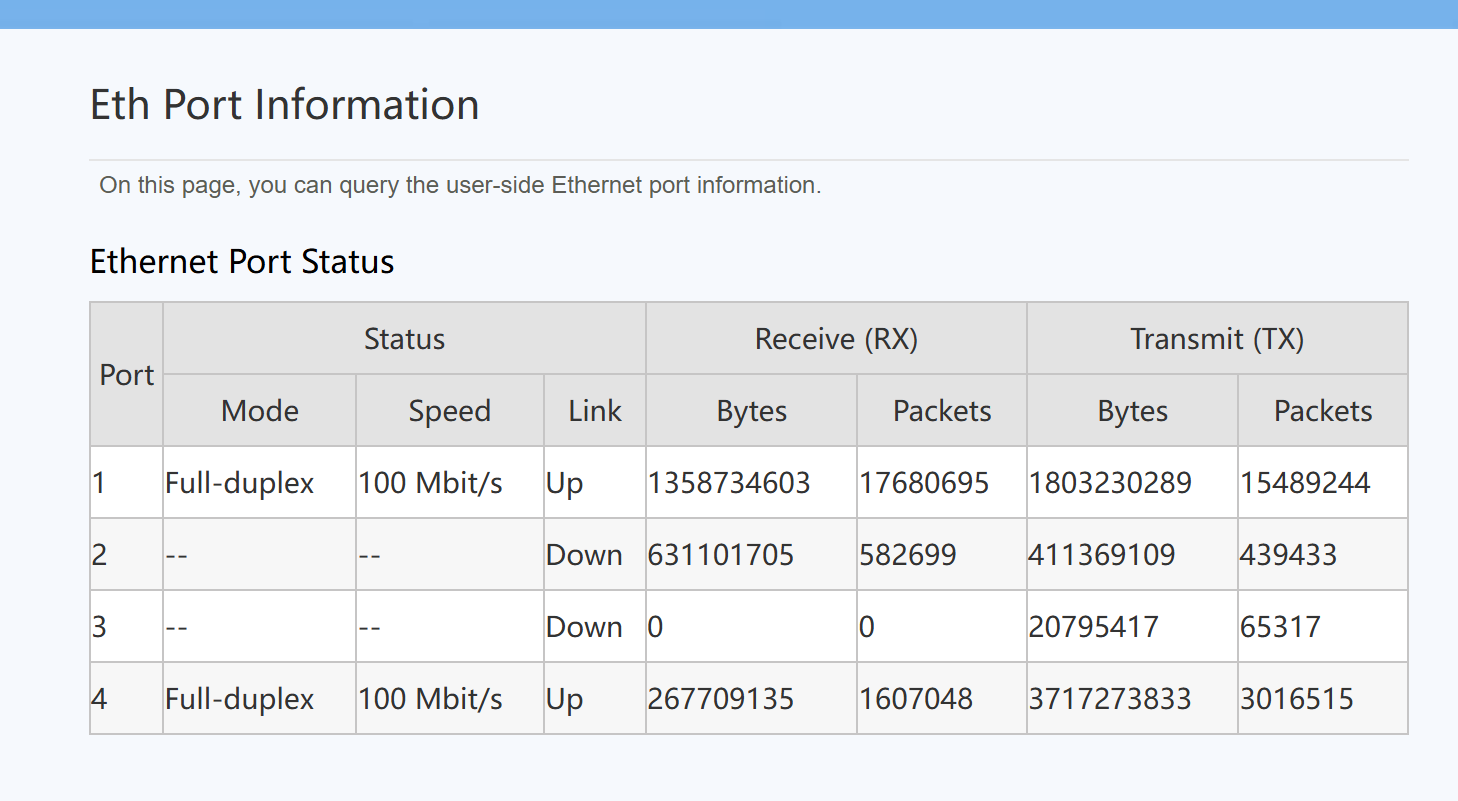Click port 3's "Down" link status
This screenshot has width=1458, height=801.
click(595, 627)
